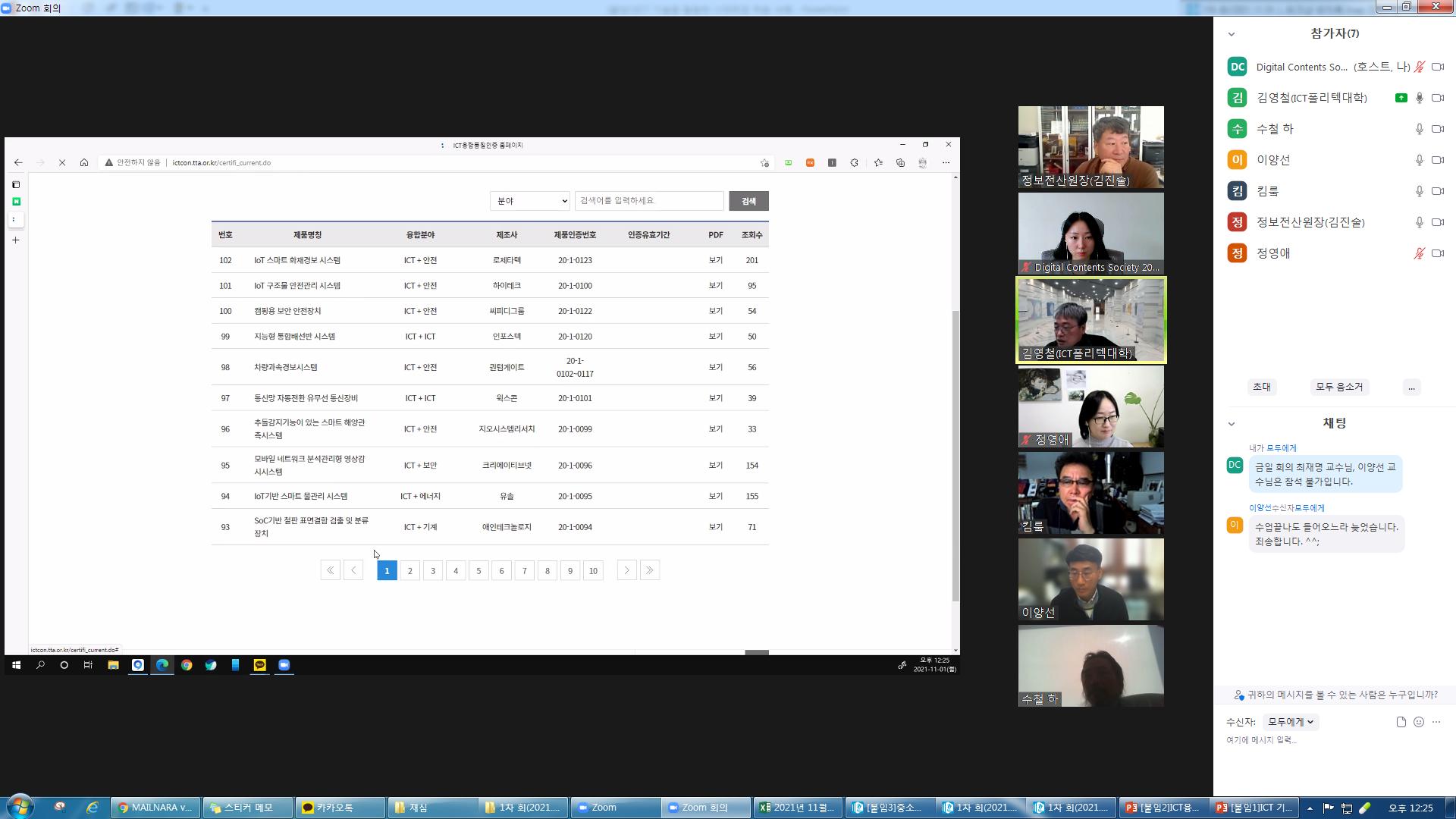Toggle 정영애 muted microphone icon
The width and height of the screenshot is (1456, 819).
[x=1419, y=253]
